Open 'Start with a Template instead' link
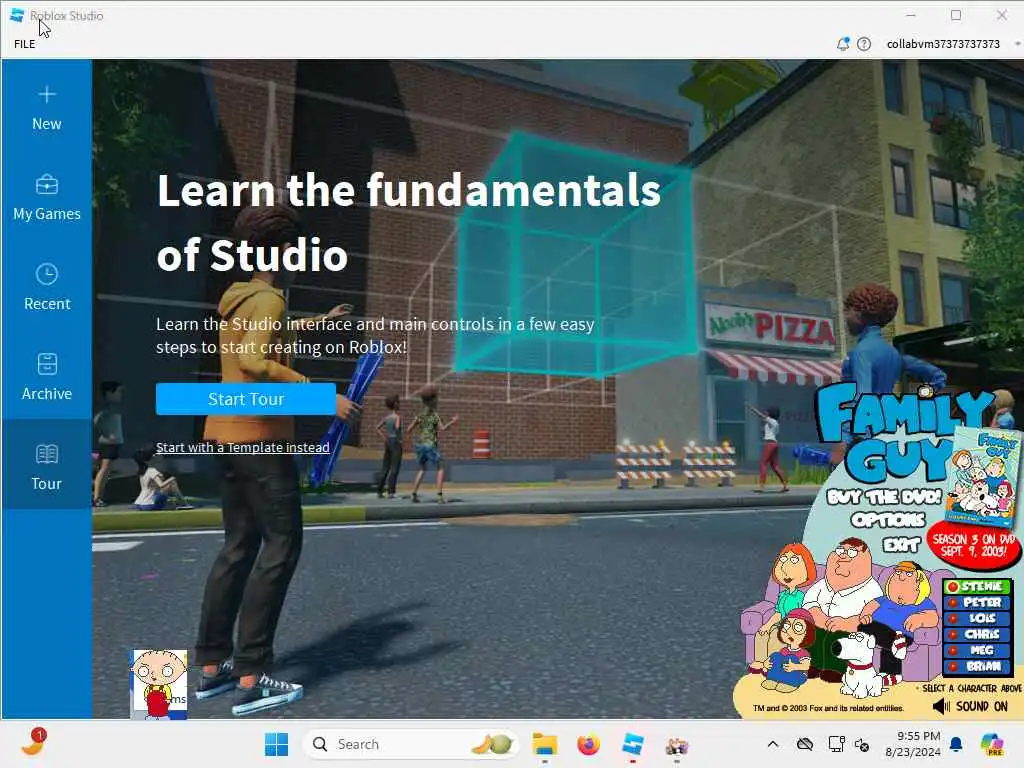1024x768 pixels. tap(242, 447)
